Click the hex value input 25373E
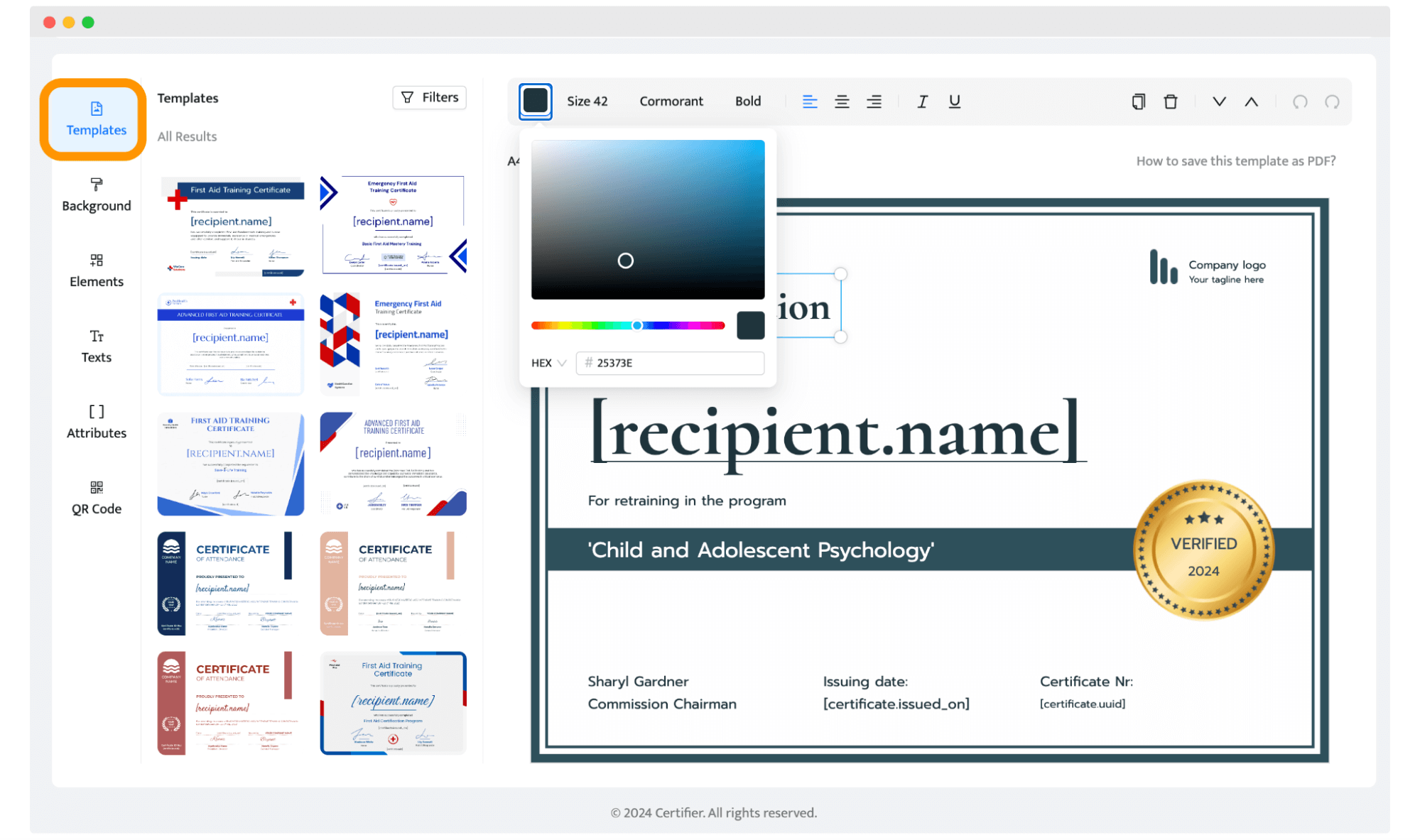 click(670, 363)
